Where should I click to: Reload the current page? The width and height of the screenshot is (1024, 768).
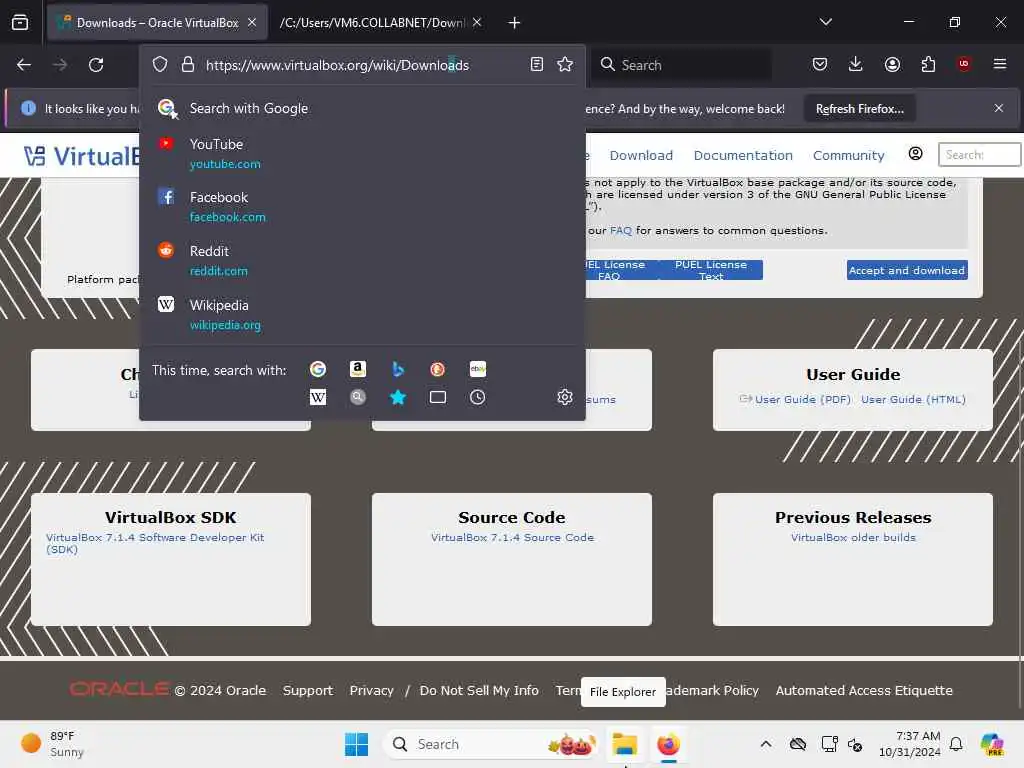click(96, 65)
